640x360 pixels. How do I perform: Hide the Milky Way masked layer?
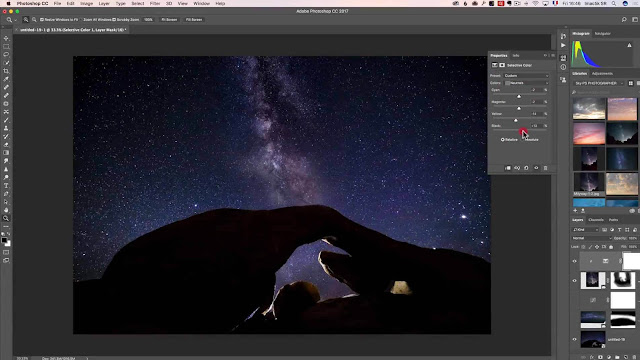pos(575,281)
